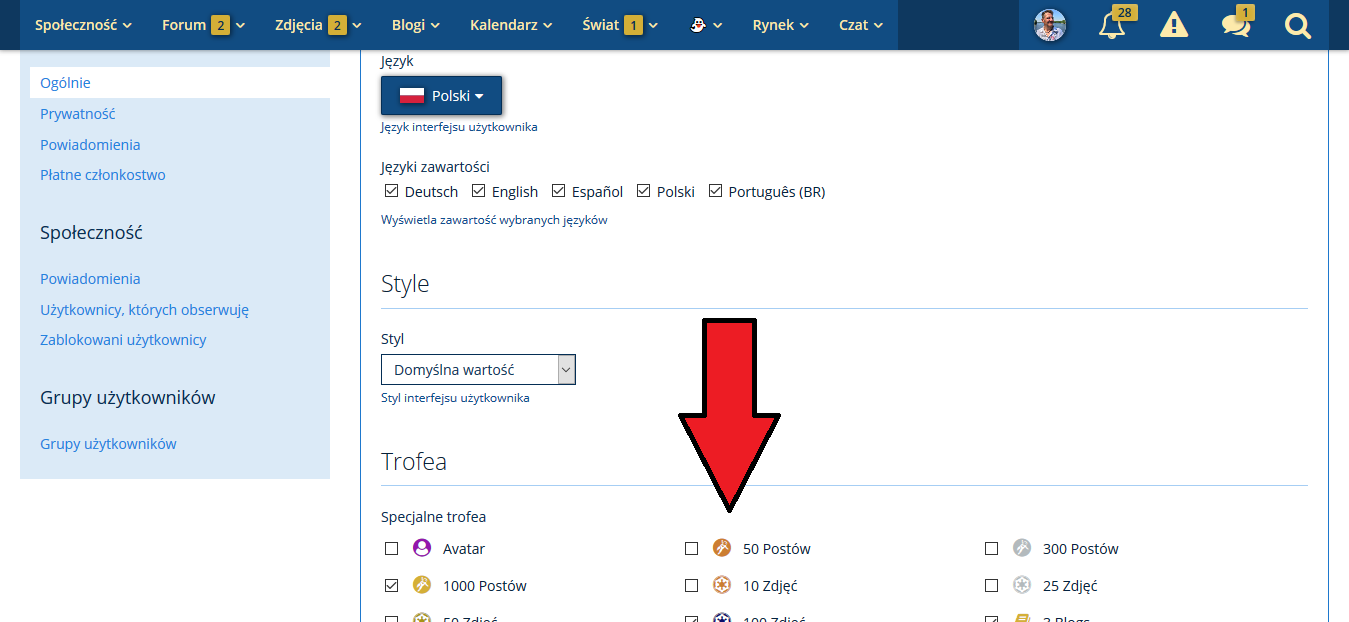Uncheck the Deutsch content language checkbox

tap(392, 191)
